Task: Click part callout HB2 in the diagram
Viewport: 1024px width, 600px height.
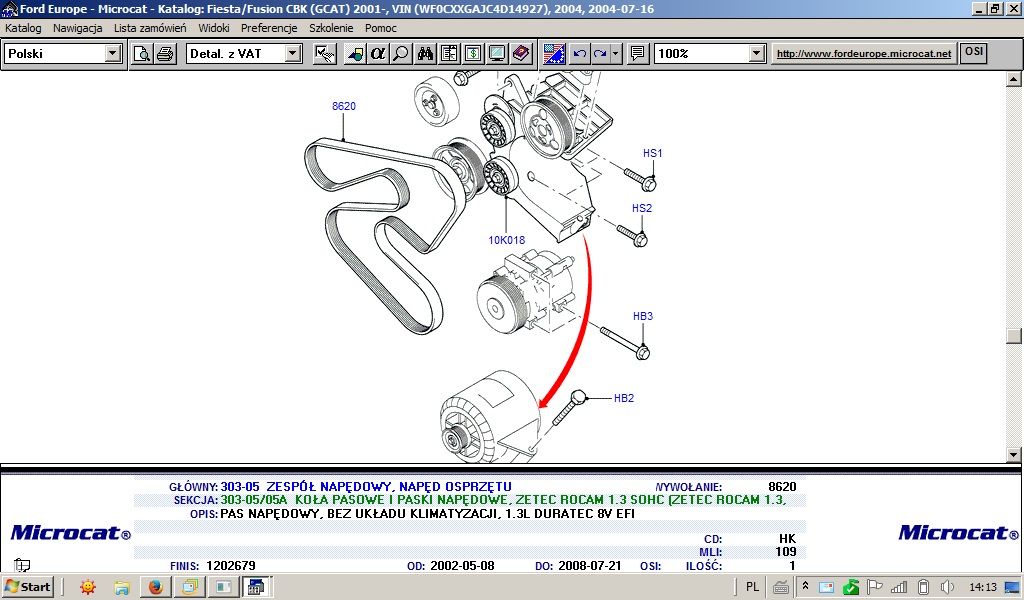Action: [x=624, y=398]
